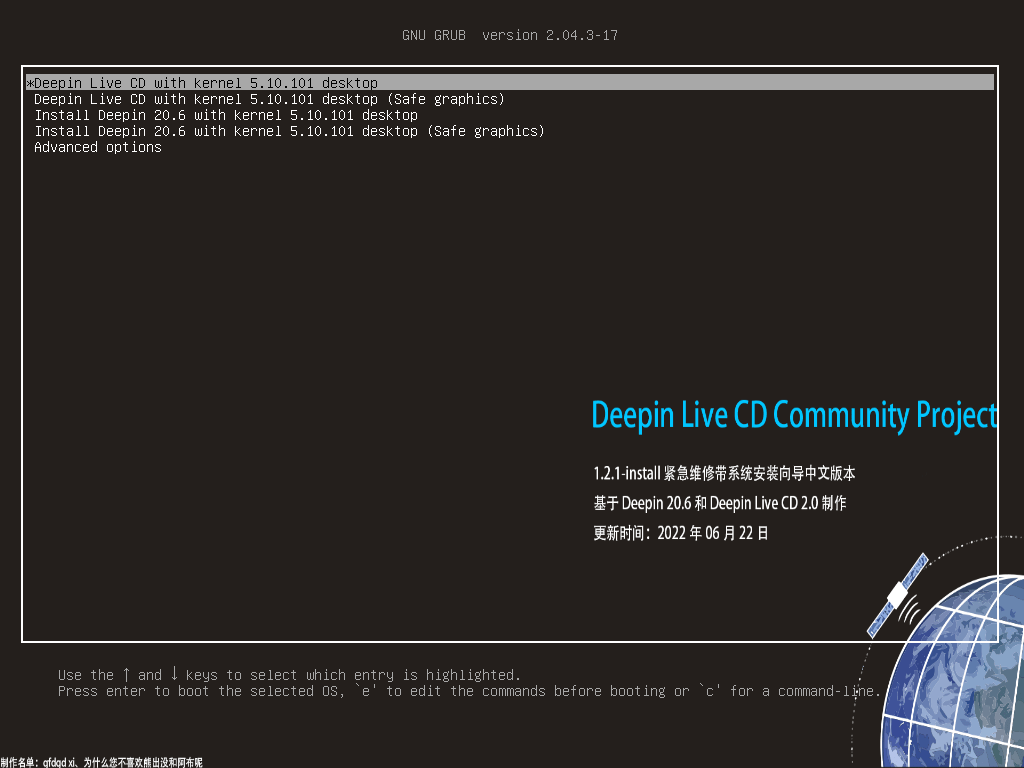The image size is (1024, 768).
Task: Click the credits text at bottom left
Action: pyautogui.click(x=100, y=760)
